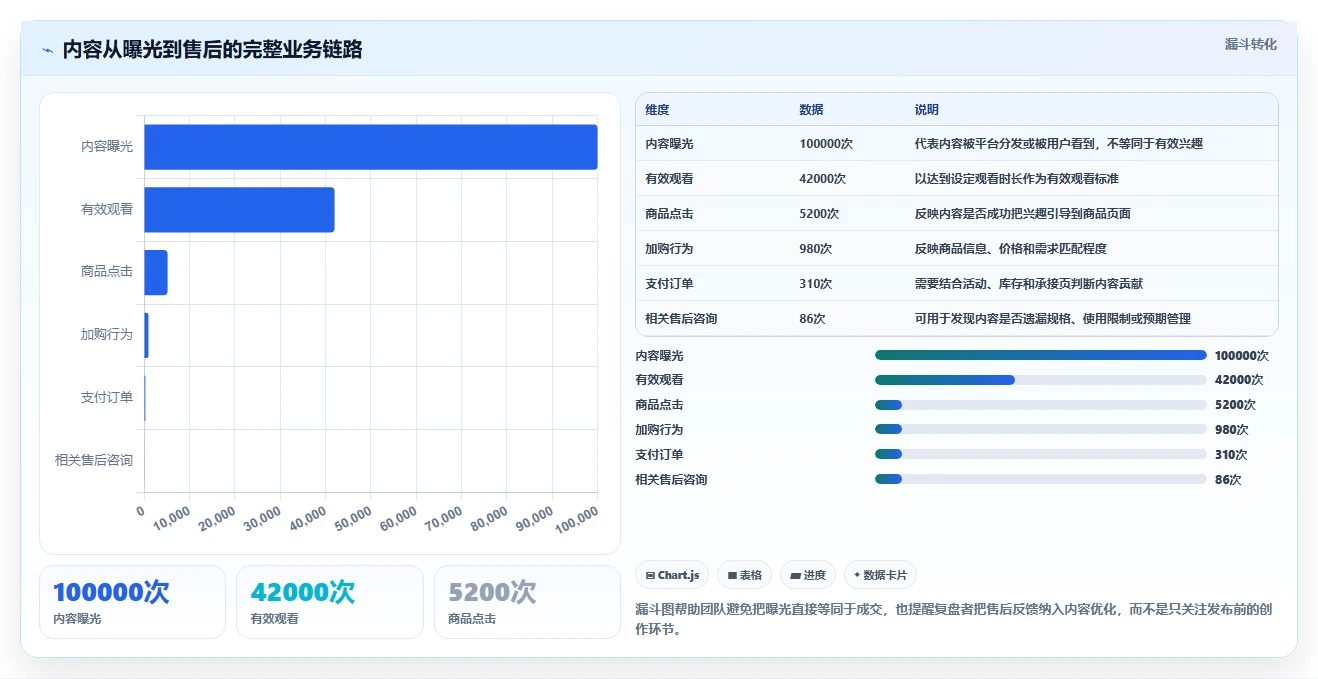Click the 相关售后咨询 progress bar
The width and height of the screenshot is (1318, 679).
[1041, 479]
